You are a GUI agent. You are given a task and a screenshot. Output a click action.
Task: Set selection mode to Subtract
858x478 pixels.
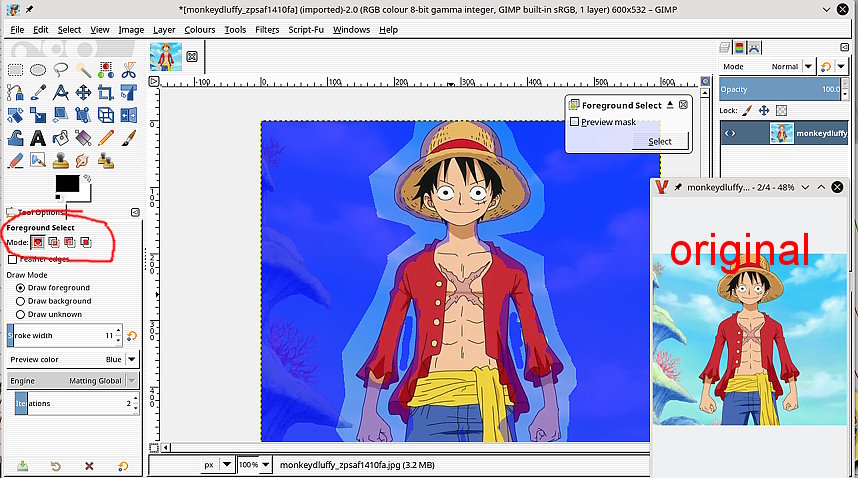(x=69, y=242)
